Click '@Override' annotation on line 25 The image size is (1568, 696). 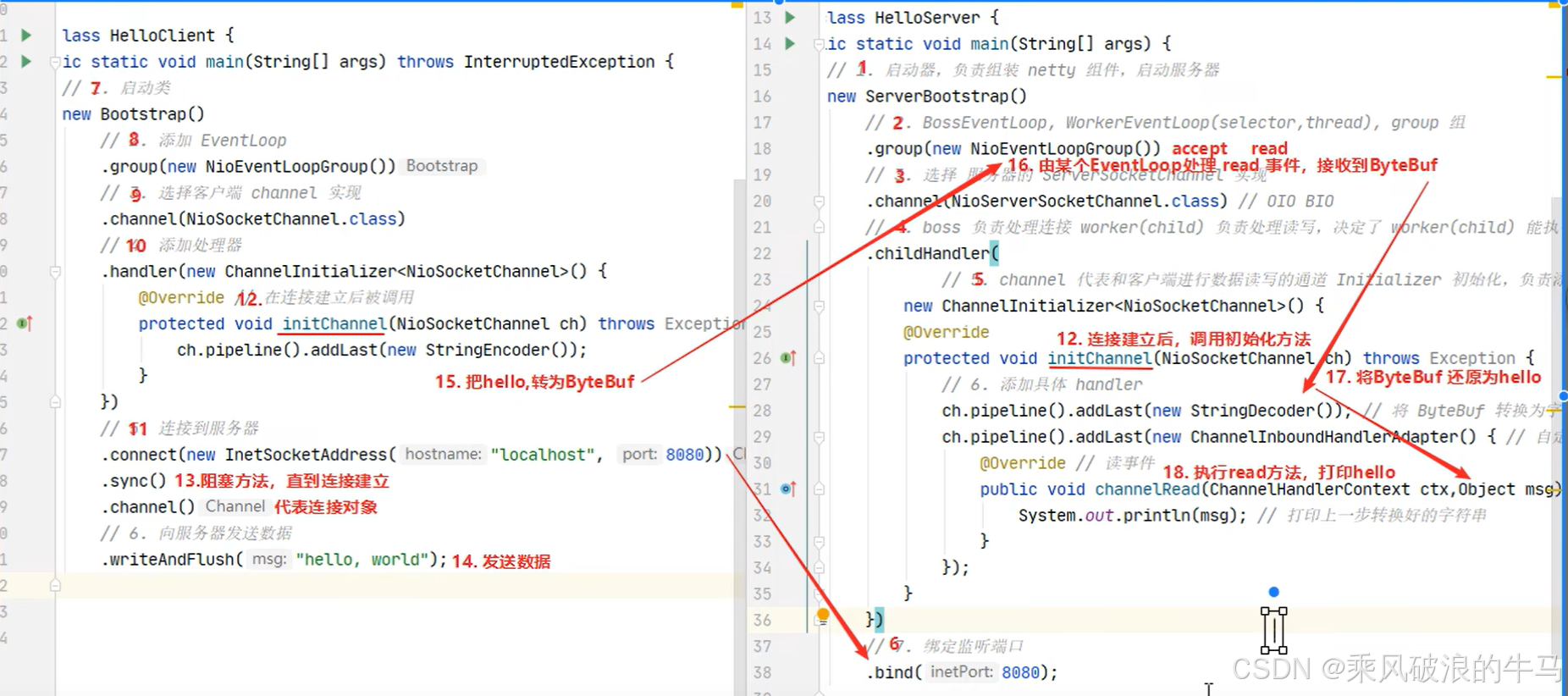pos(946,332)
